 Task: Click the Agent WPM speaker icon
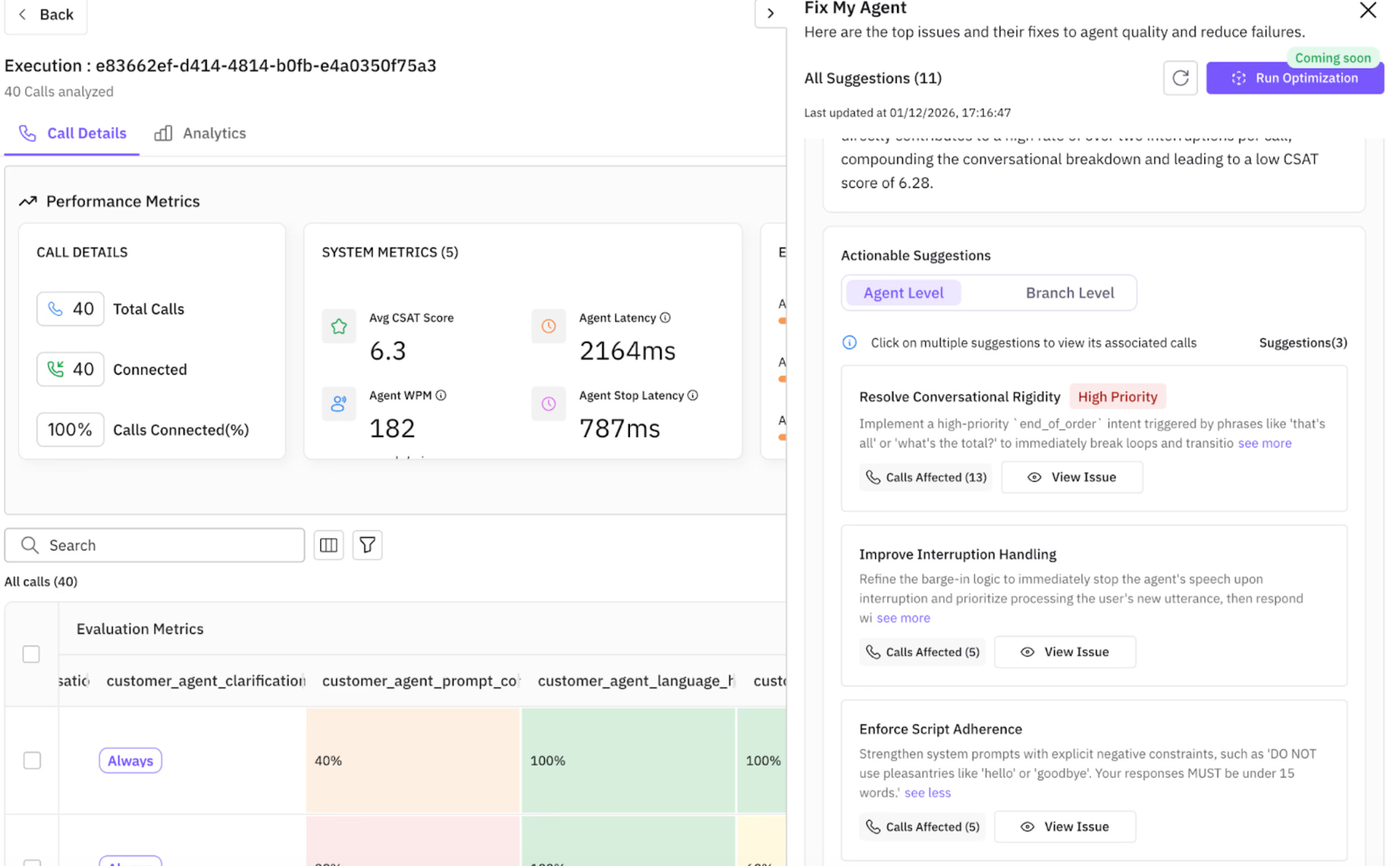338,404
